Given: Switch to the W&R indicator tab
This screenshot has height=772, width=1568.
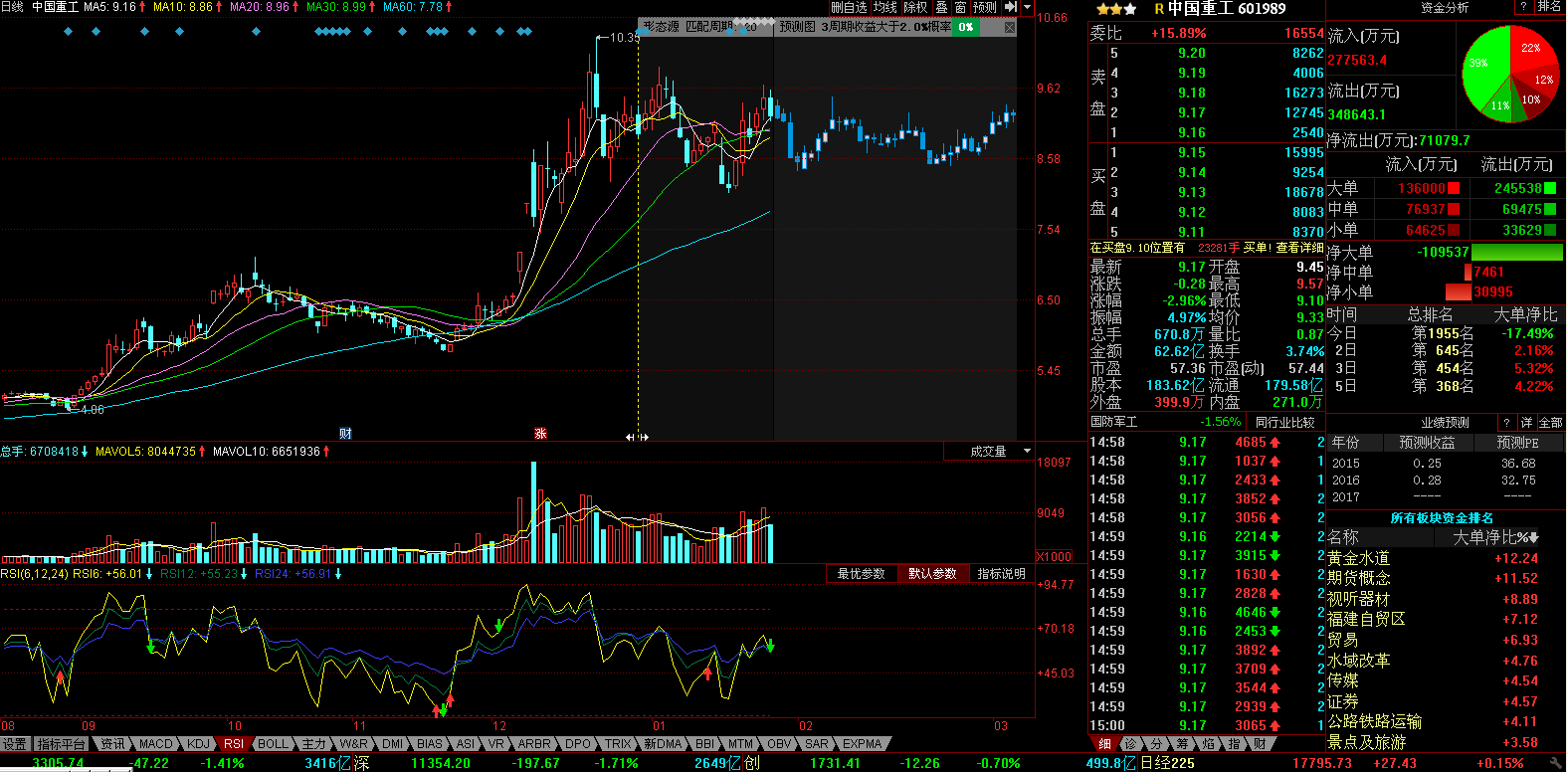Looking at the screenshot, I should [354, 744].
